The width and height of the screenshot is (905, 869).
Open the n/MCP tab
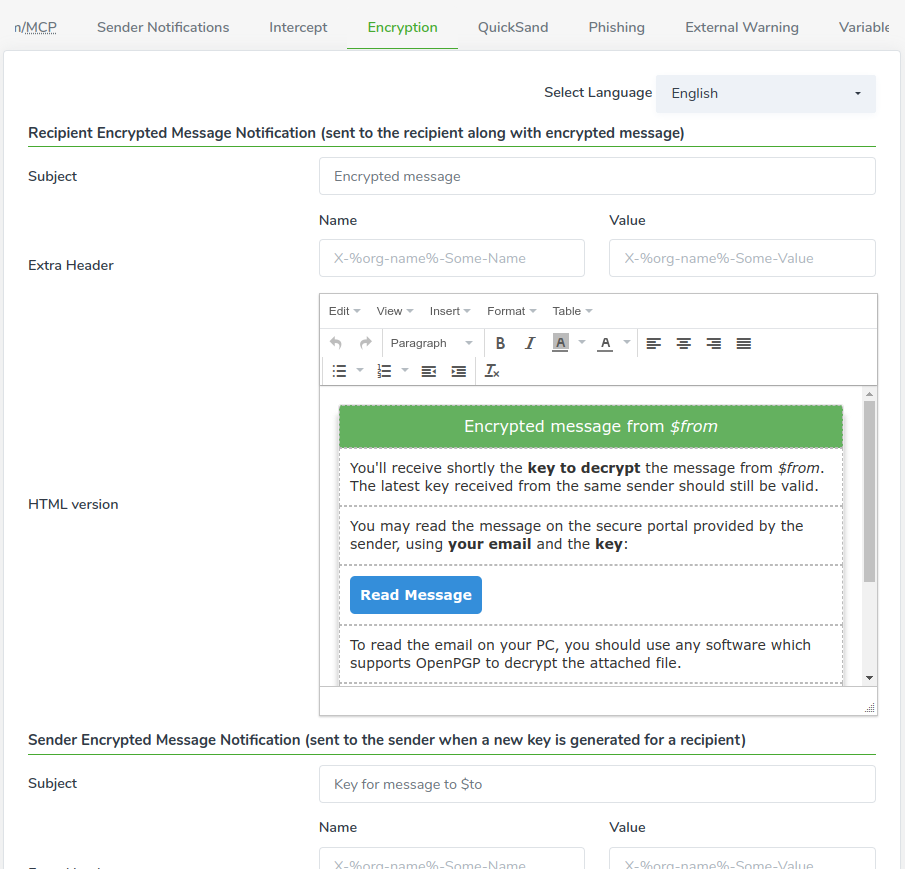[x=36, y=27]
